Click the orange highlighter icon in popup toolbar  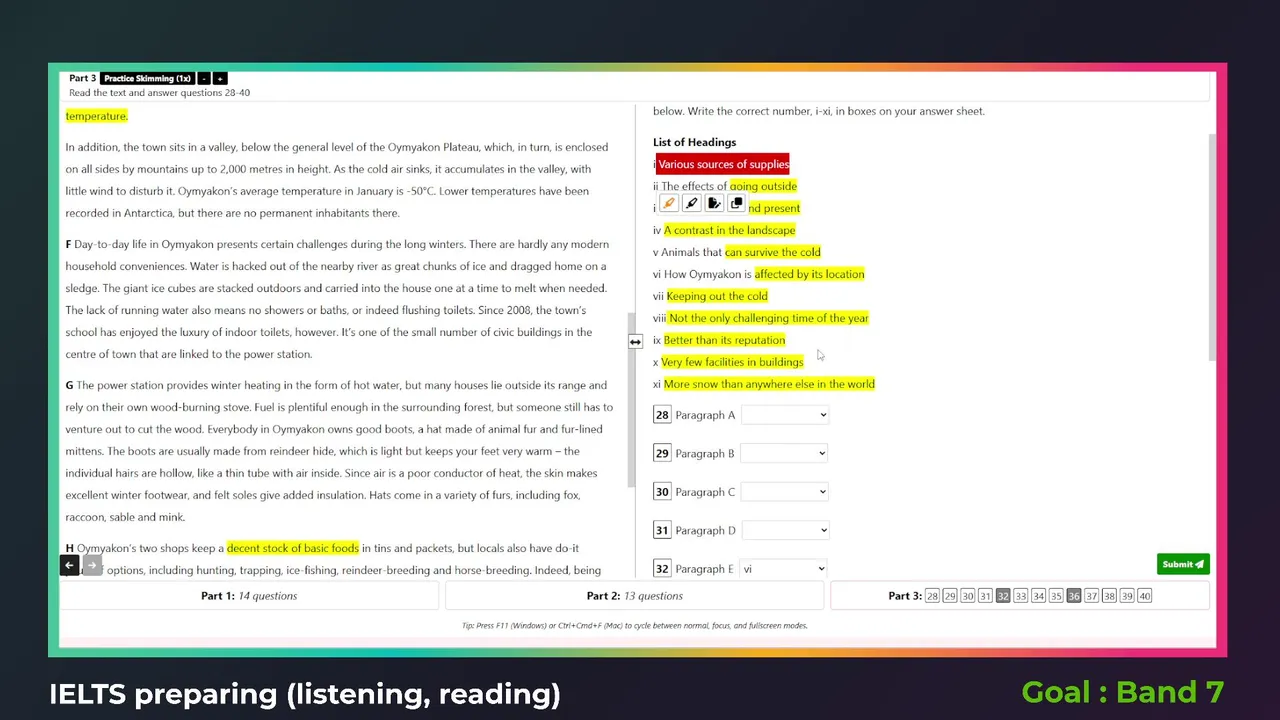coord(669,204)
